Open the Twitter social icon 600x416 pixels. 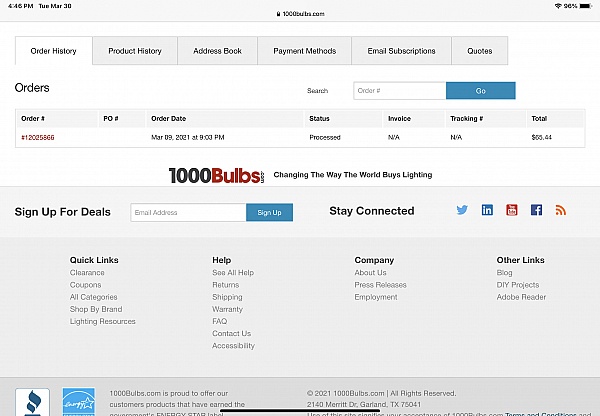coord(462,210)
